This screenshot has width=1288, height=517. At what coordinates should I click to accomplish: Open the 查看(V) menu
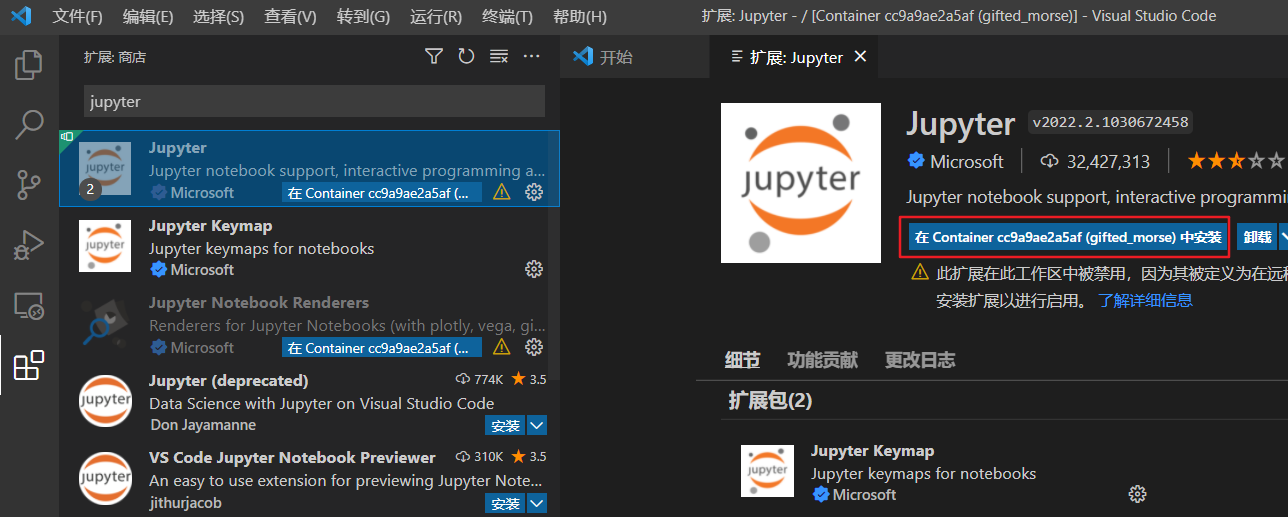coord(290,16)
